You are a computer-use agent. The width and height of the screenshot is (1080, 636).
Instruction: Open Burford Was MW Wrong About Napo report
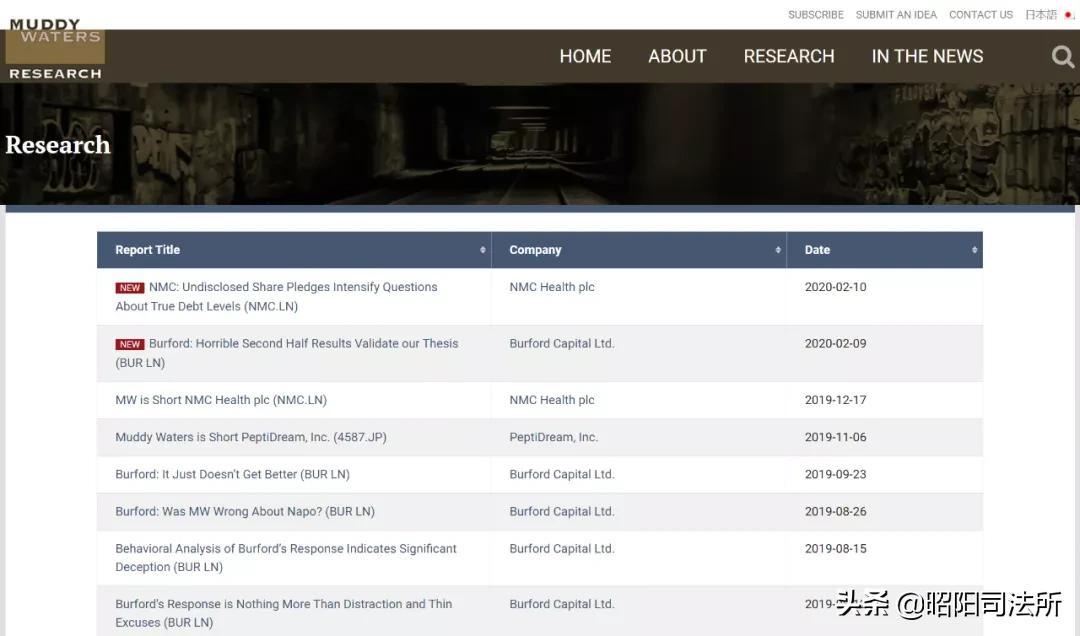[245, 511]
